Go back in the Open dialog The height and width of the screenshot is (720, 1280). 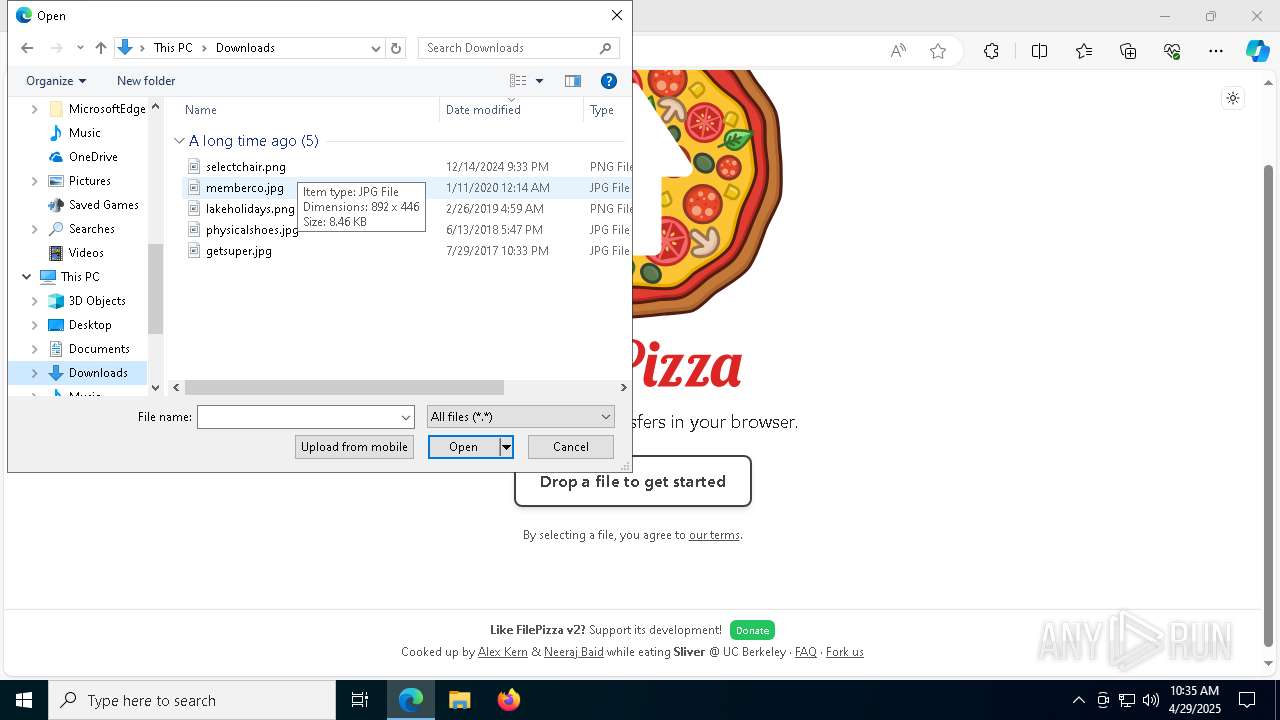click(27, 48)
